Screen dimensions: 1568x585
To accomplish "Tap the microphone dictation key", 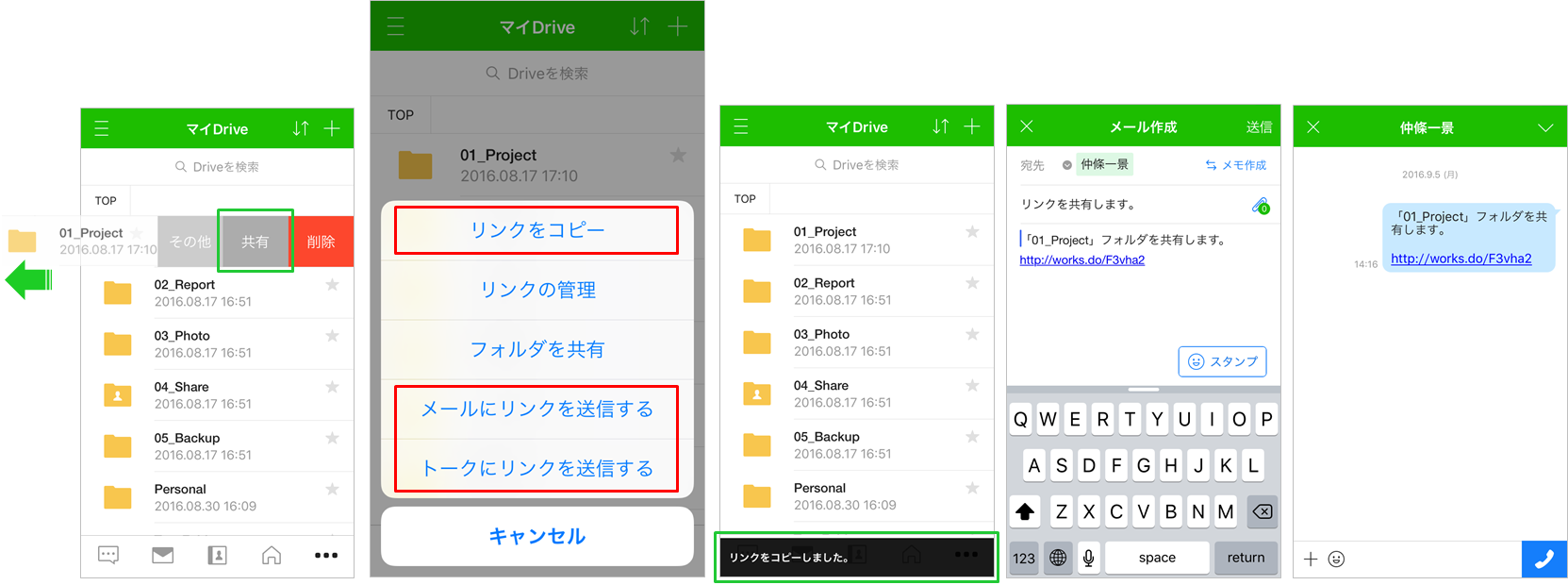I will click(1088, 558).
